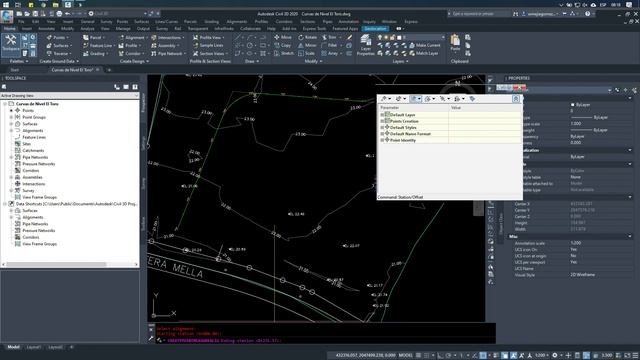Open the Active Drawing View dropdown
Image resolution: width=640 pixels, height=360 pixels.
tap(70, 96)
